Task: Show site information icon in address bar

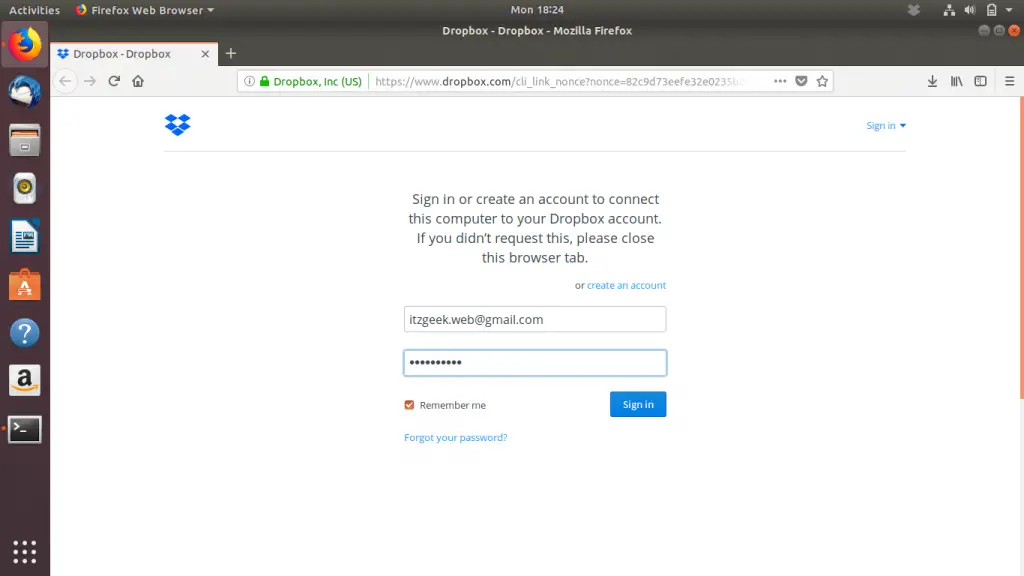Action: pos(249,81)
